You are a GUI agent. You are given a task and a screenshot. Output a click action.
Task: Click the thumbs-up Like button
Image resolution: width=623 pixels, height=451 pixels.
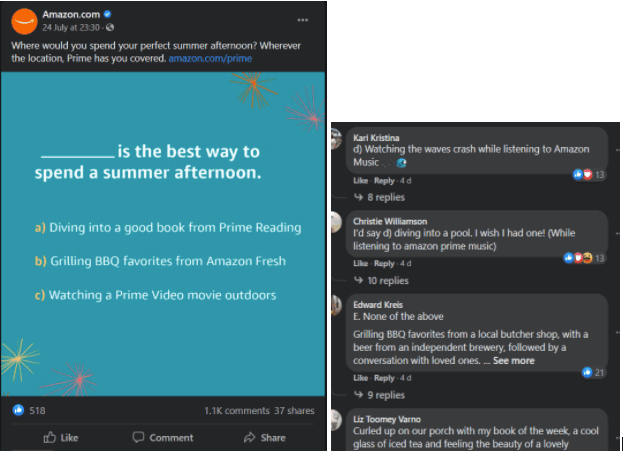(x=61, y=437)
